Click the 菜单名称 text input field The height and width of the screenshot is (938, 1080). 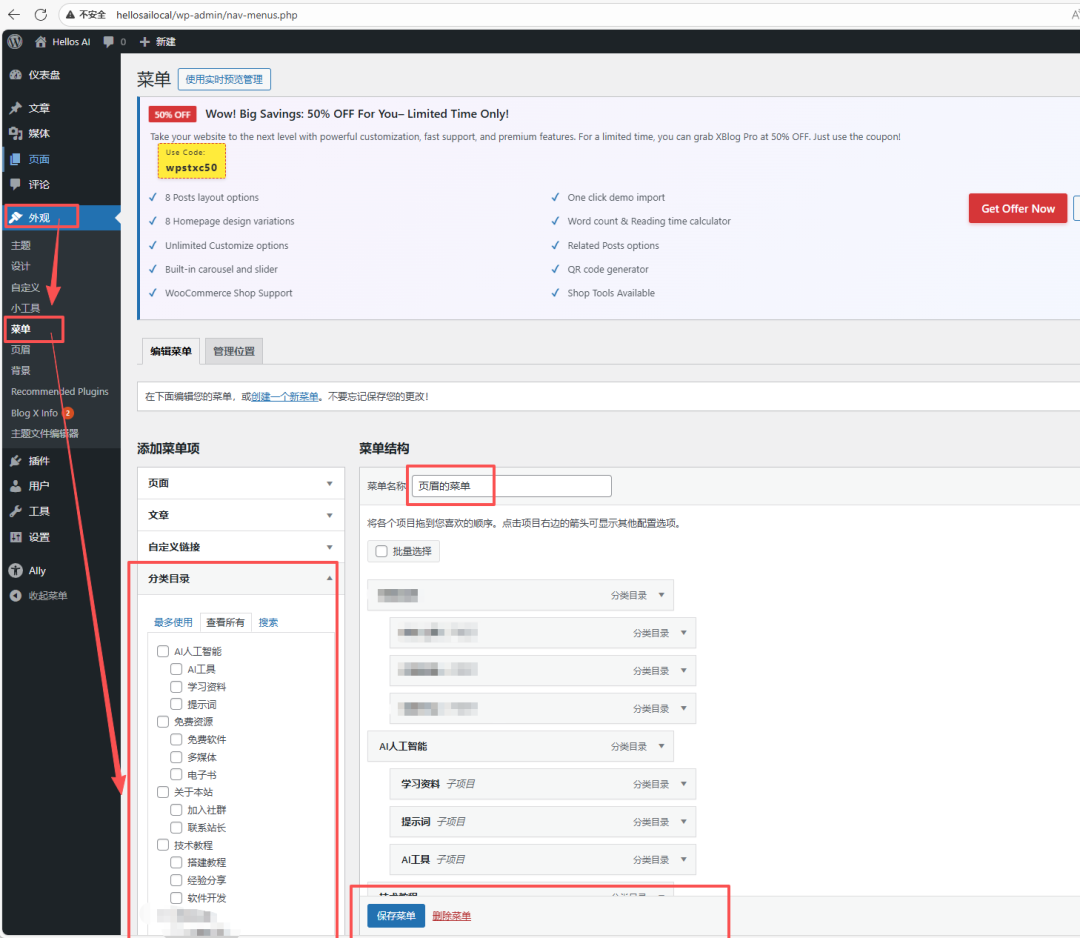pos(511,486)
